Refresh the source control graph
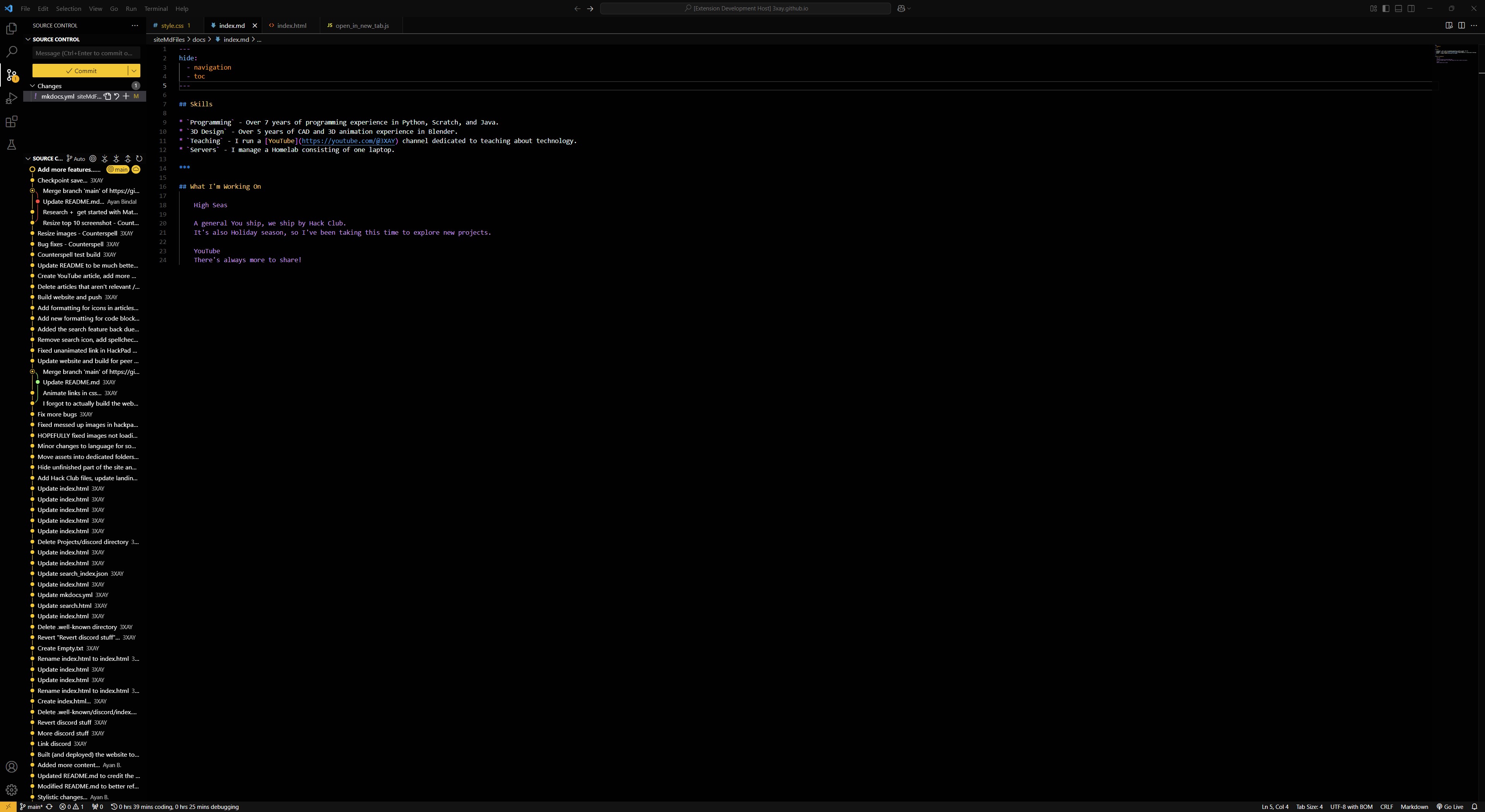The image size is (1485, 812). 139,159
